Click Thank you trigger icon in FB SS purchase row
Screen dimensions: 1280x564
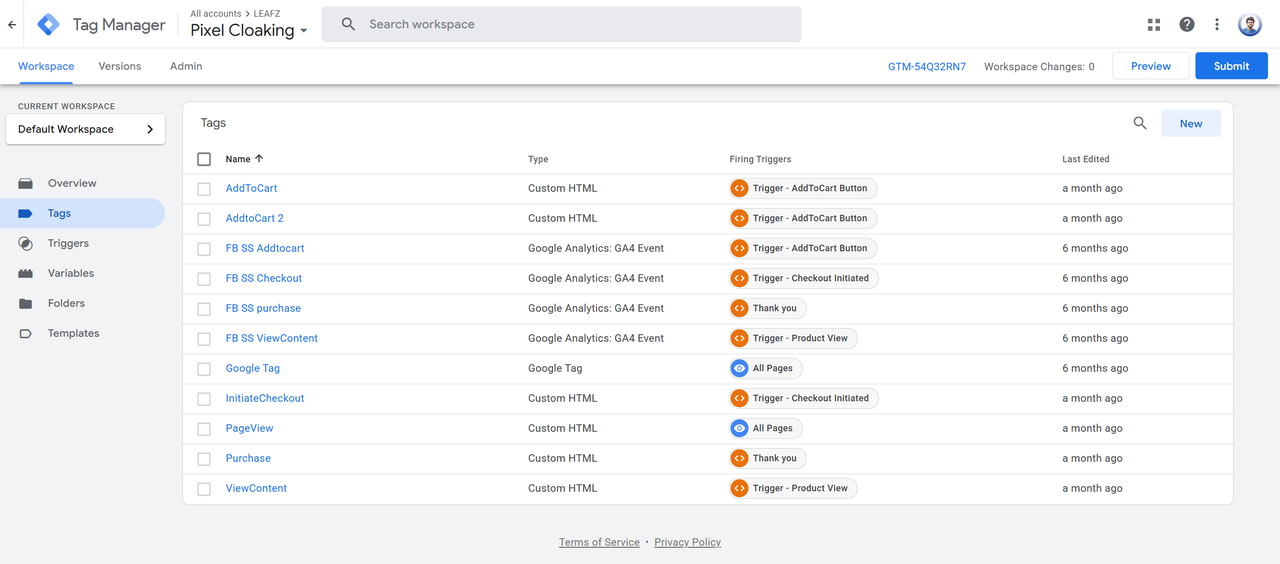tap(739, 308)
